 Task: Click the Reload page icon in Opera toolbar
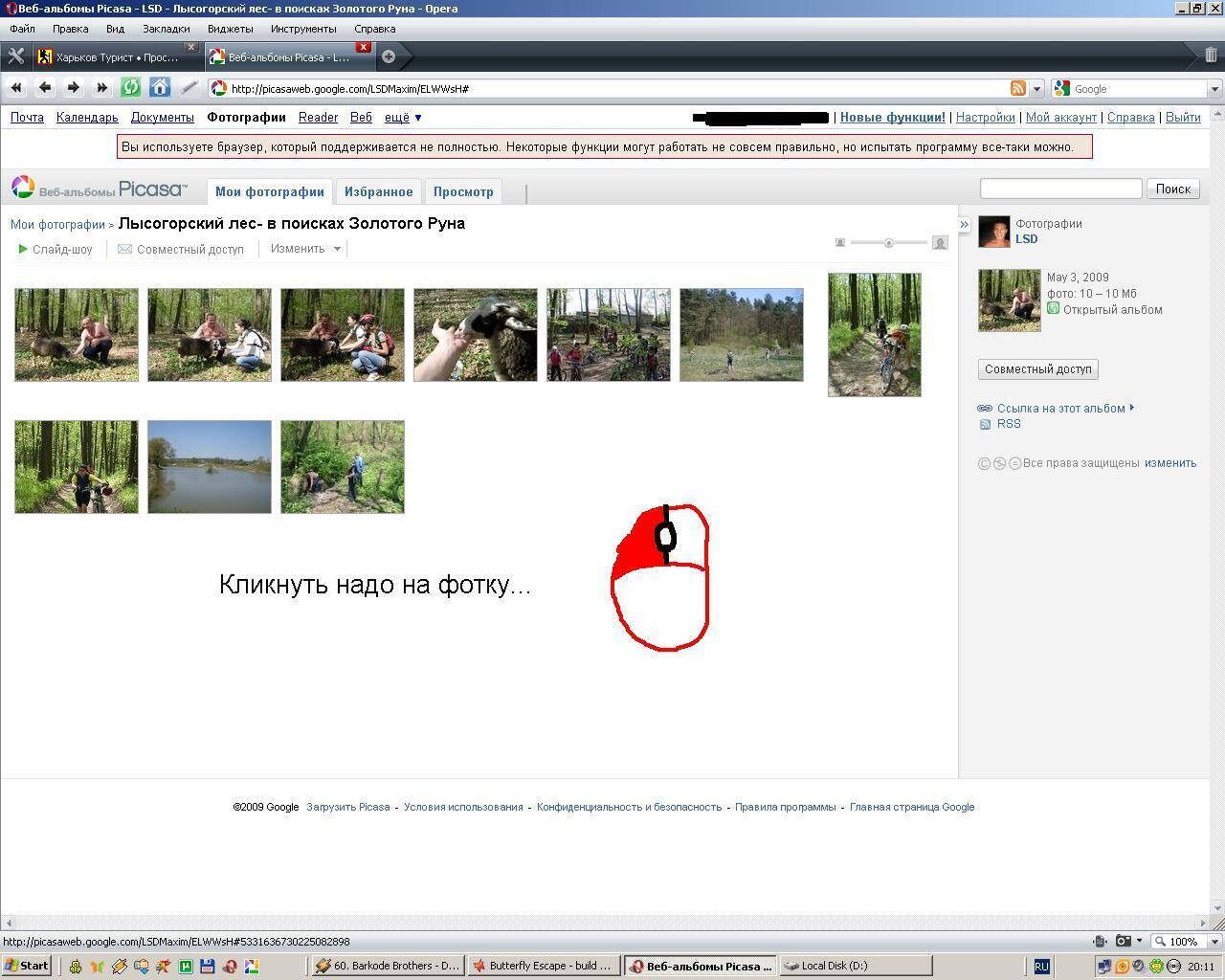click(x=131, y=88)
